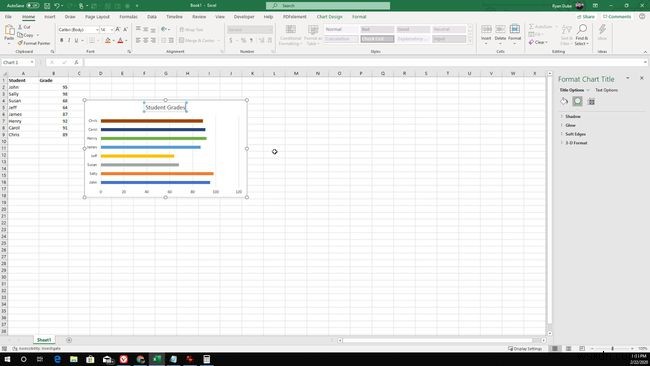Open Find & Select
Viewport: 650px width, 366px height.
[582, 35]
